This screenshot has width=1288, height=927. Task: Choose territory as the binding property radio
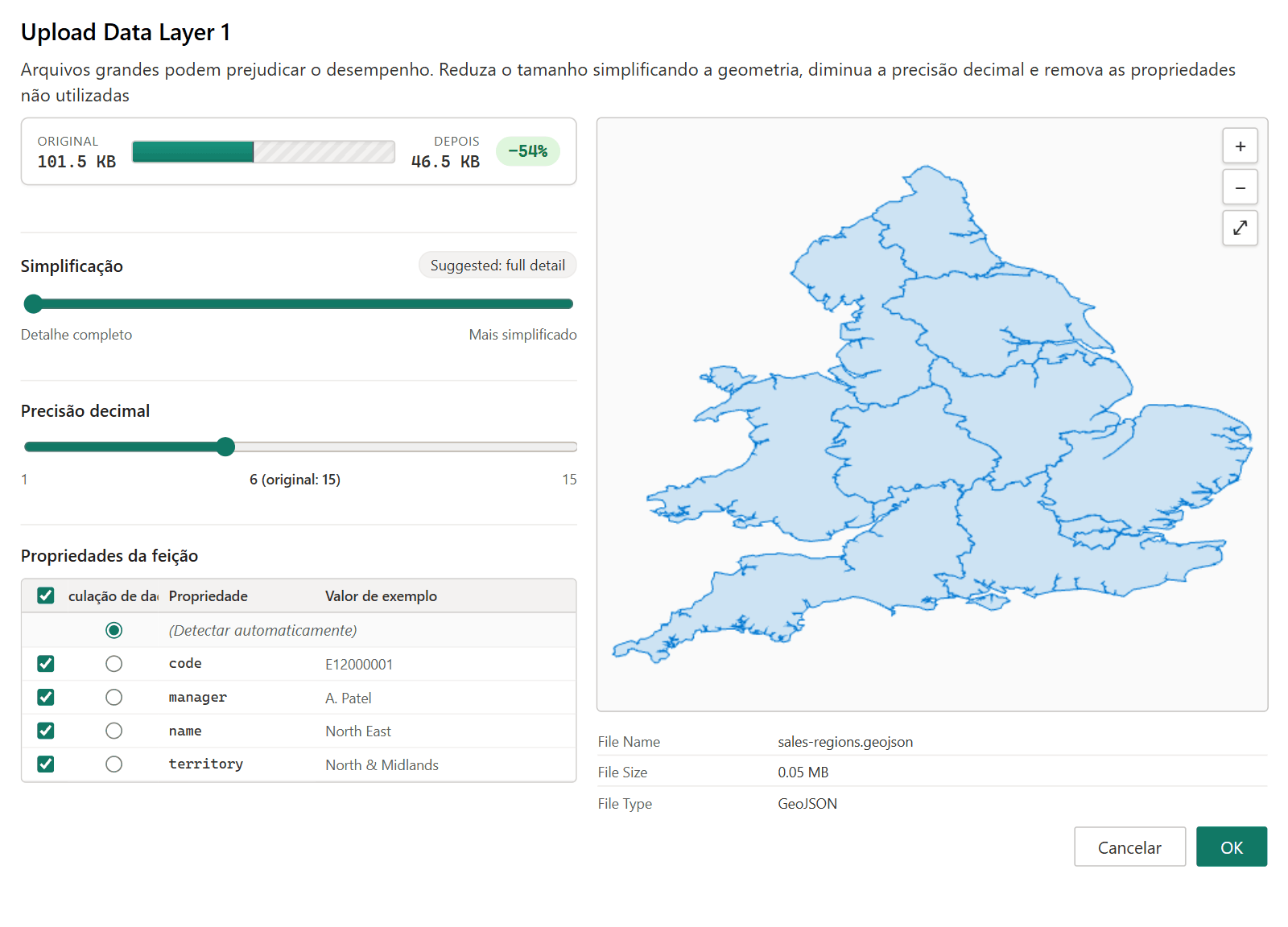pos(114,764)
